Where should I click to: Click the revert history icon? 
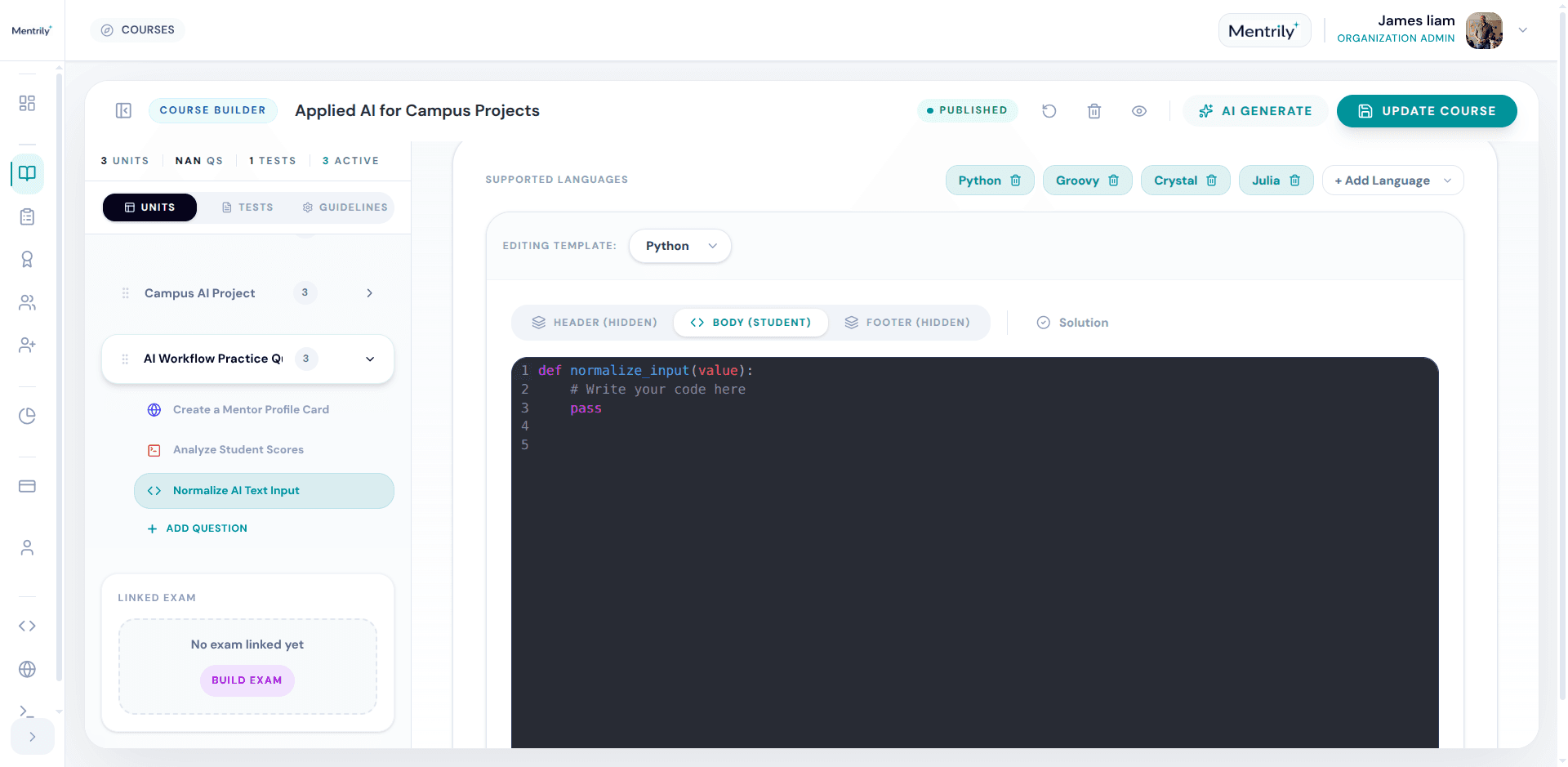[1049, 111]
